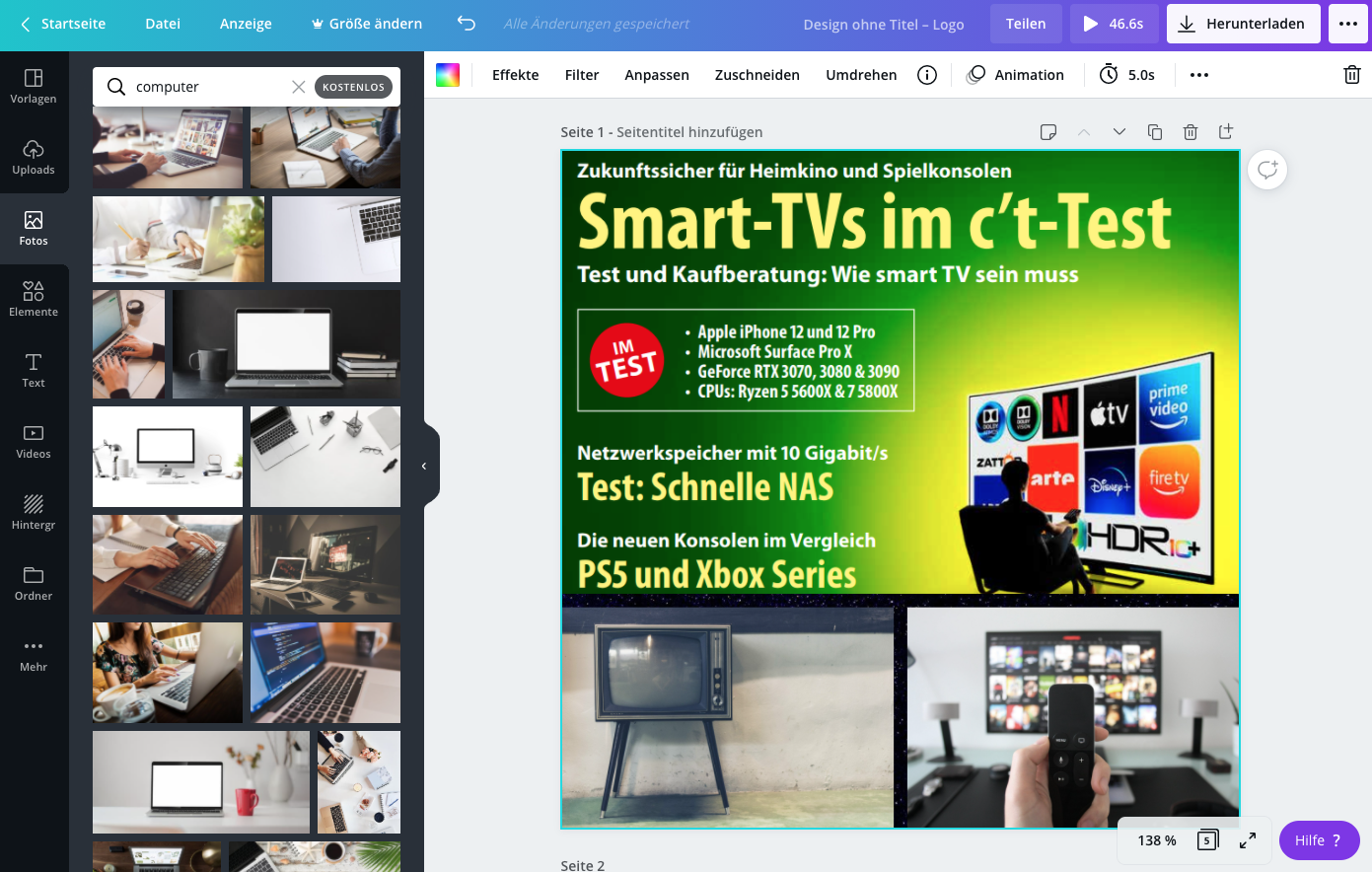Image resolution: width=1372 pixels, height=872 pixels.
Task: Open the Effekte options
Action: [516, 75]
